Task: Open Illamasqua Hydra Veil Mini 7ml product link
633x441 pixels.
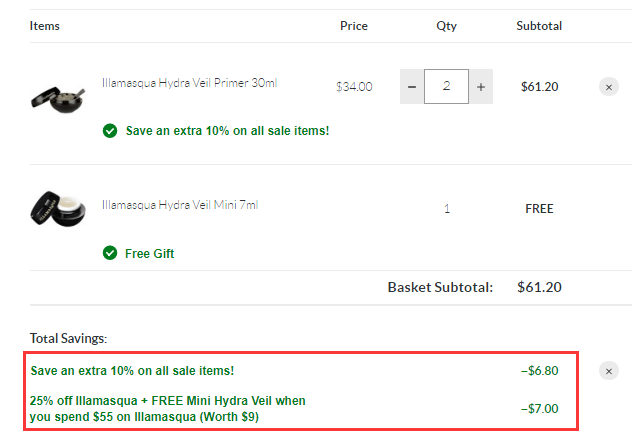Action: click(x=180, y=205)
